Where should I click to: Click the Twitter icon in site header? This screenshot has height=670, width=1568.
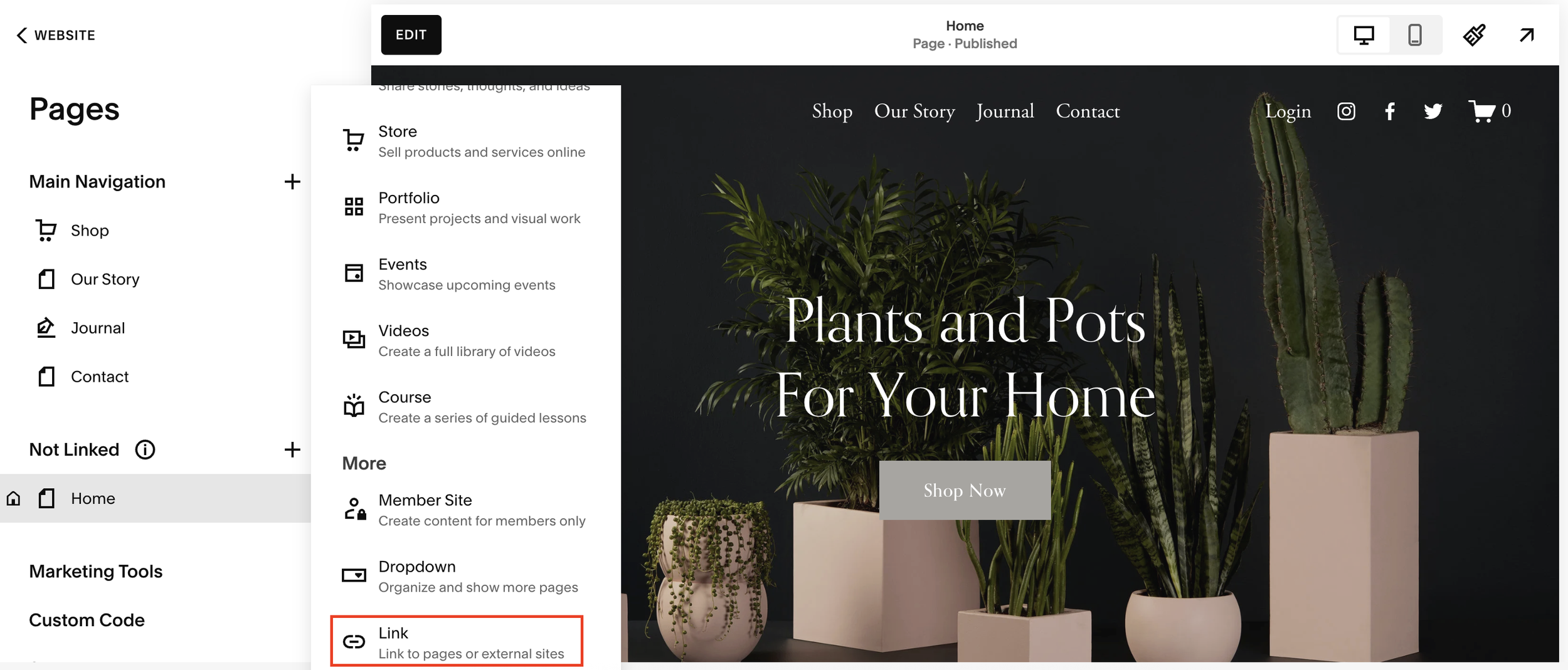1433,112
